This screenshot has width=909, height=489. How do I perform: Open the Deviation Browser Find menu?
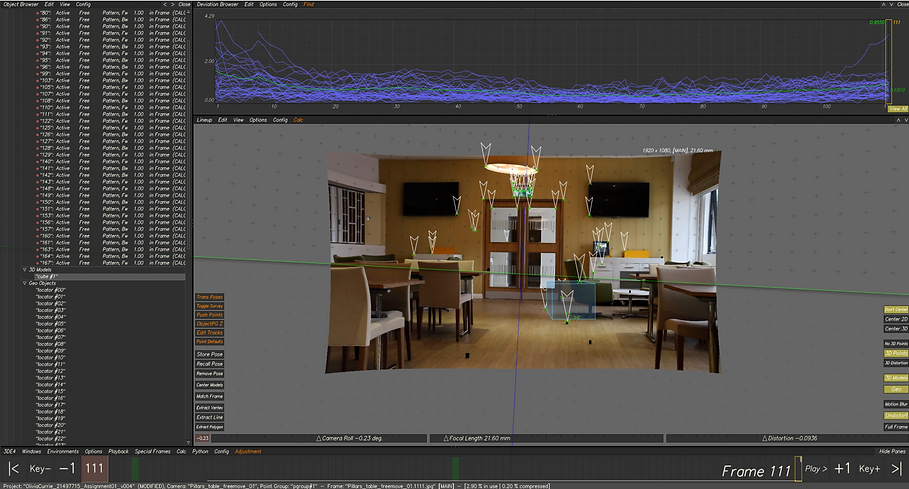[308, 4]
